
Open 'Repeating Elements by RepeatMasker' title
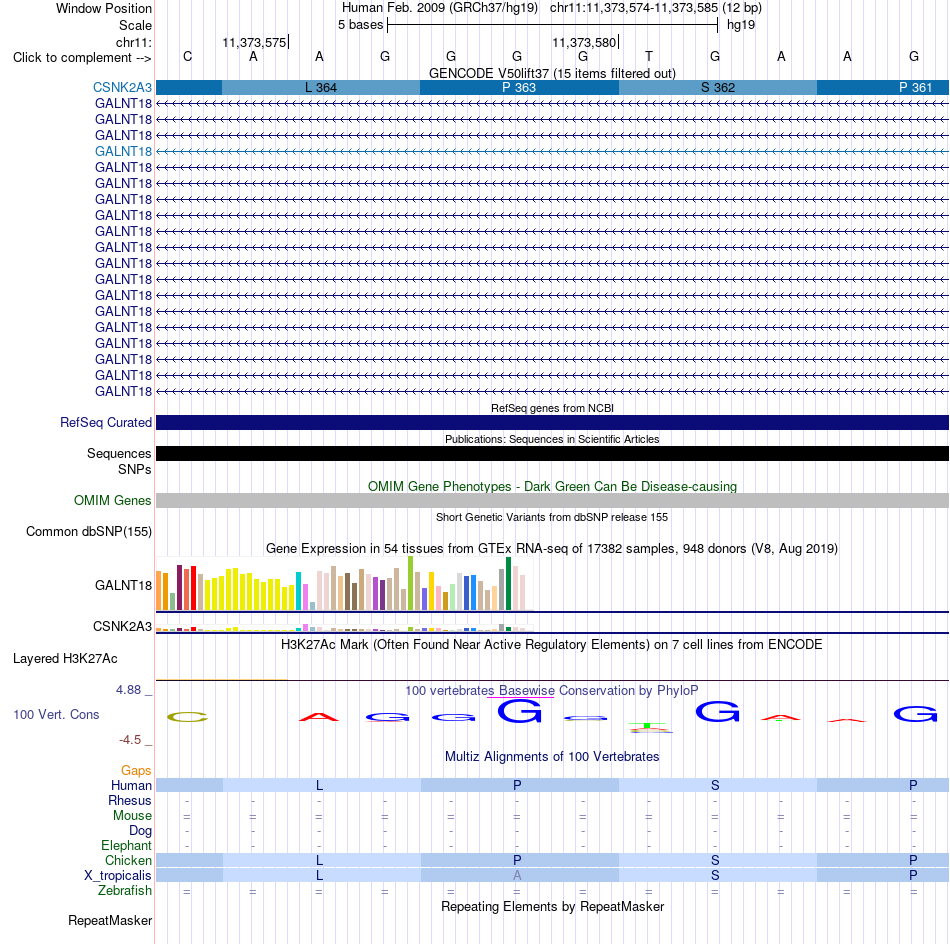click(552, 907)
